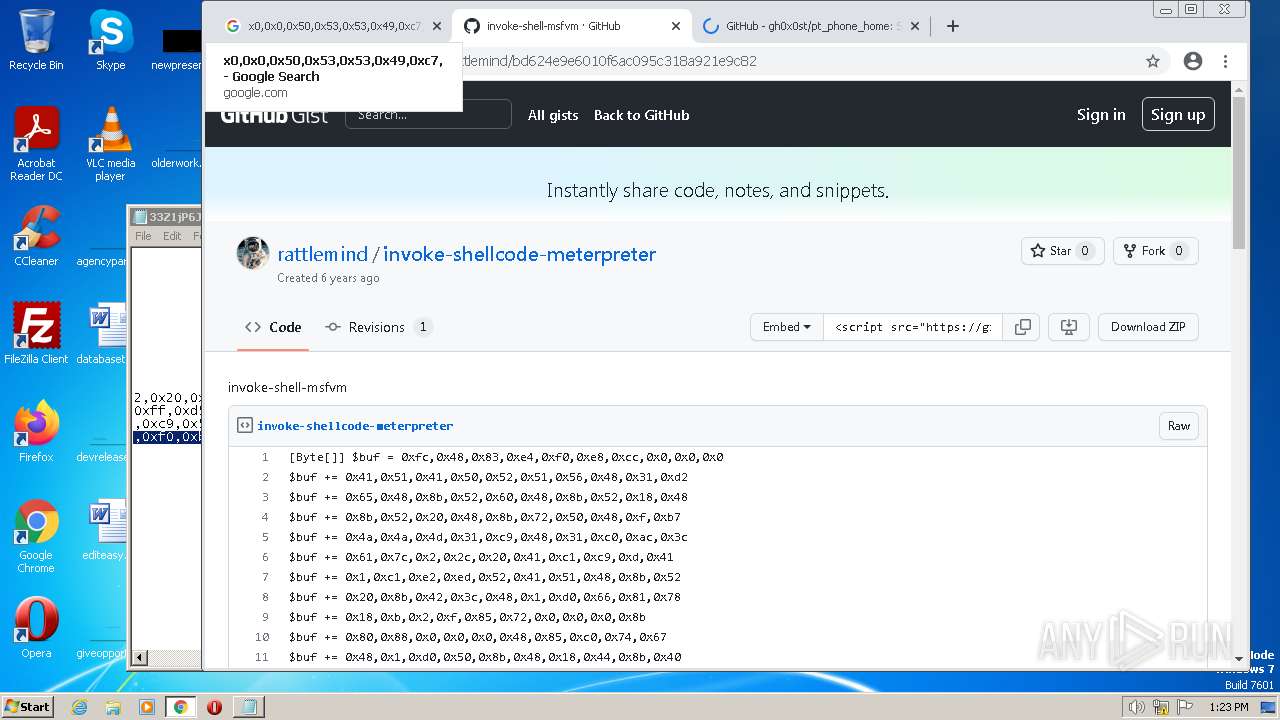The image size is (1280, 720).
Task: Click the Chrome taskbar button
Action: pos(180,707)
